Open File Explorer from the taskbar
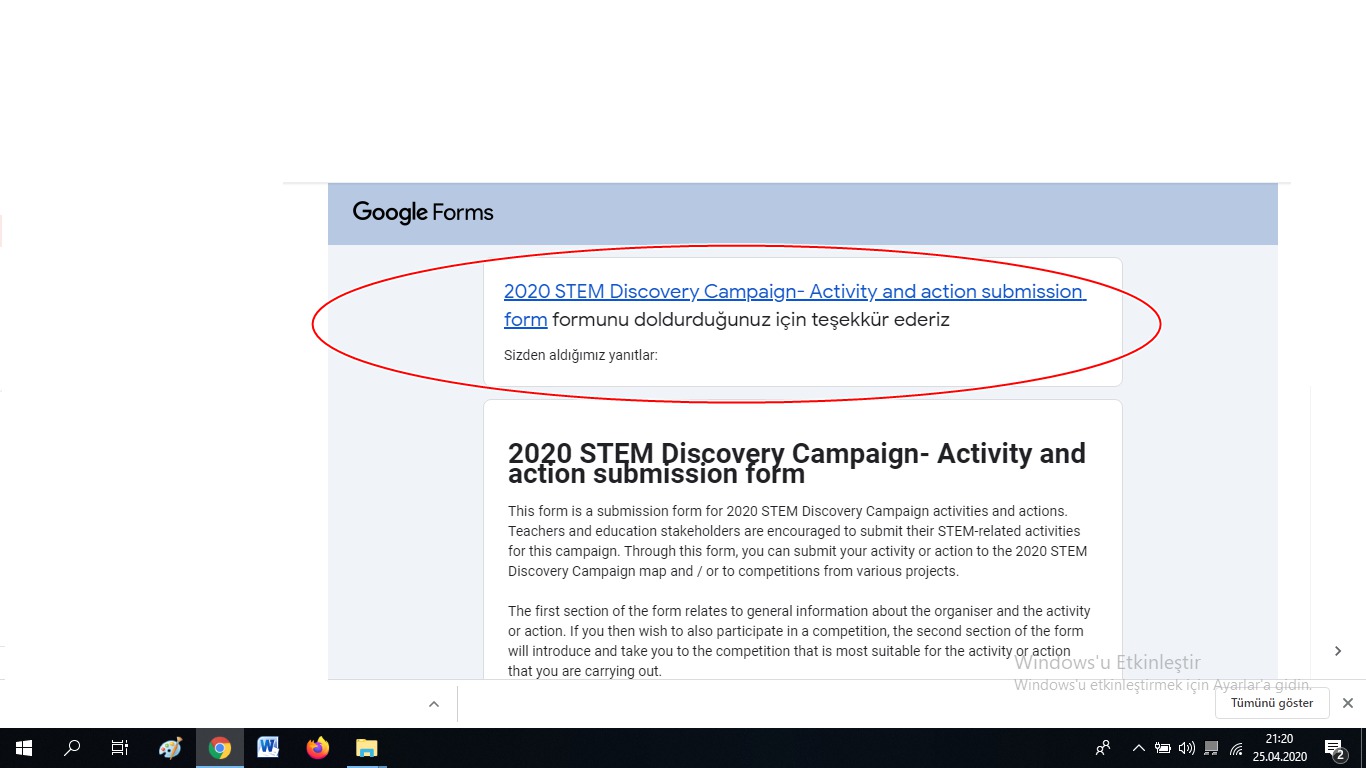This screenshot has width=1366, height=768. [x=367, y=748]
